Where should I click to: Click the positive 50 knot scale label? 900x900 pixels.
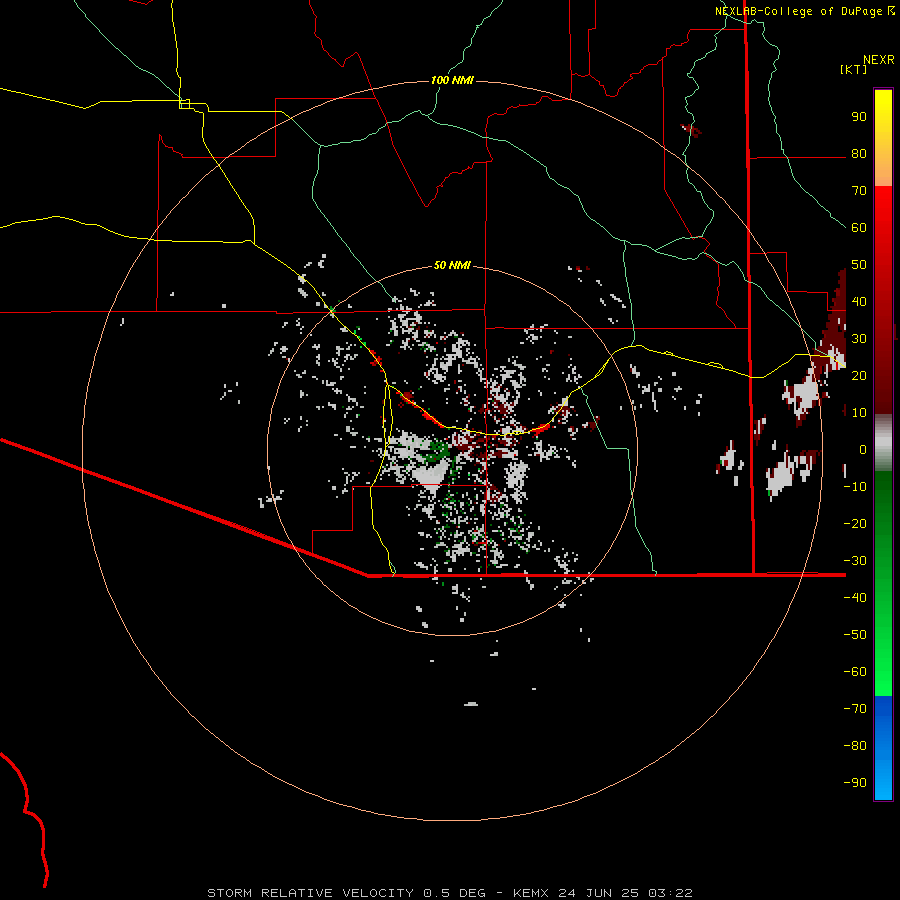(859, 265)
